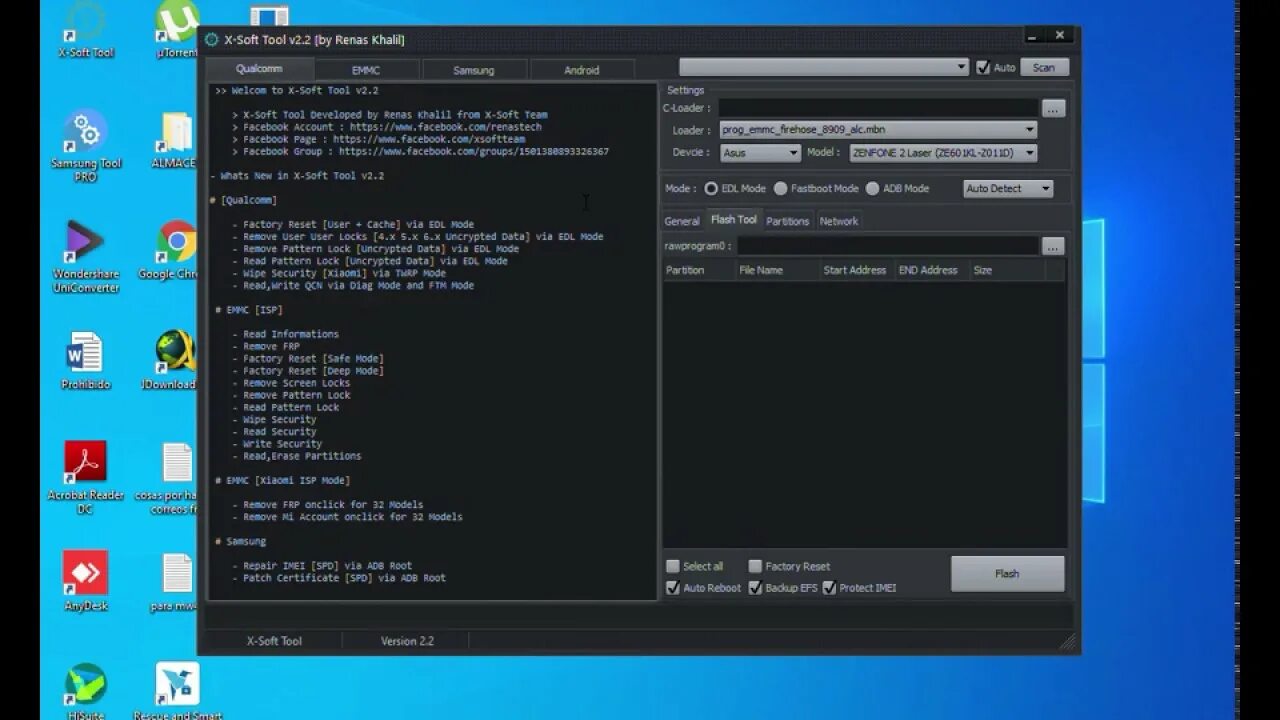The height and width of the screenshot is (720, 1280).
Task: Open the µTorrent desktop icon
Action: tap(177, 28)
